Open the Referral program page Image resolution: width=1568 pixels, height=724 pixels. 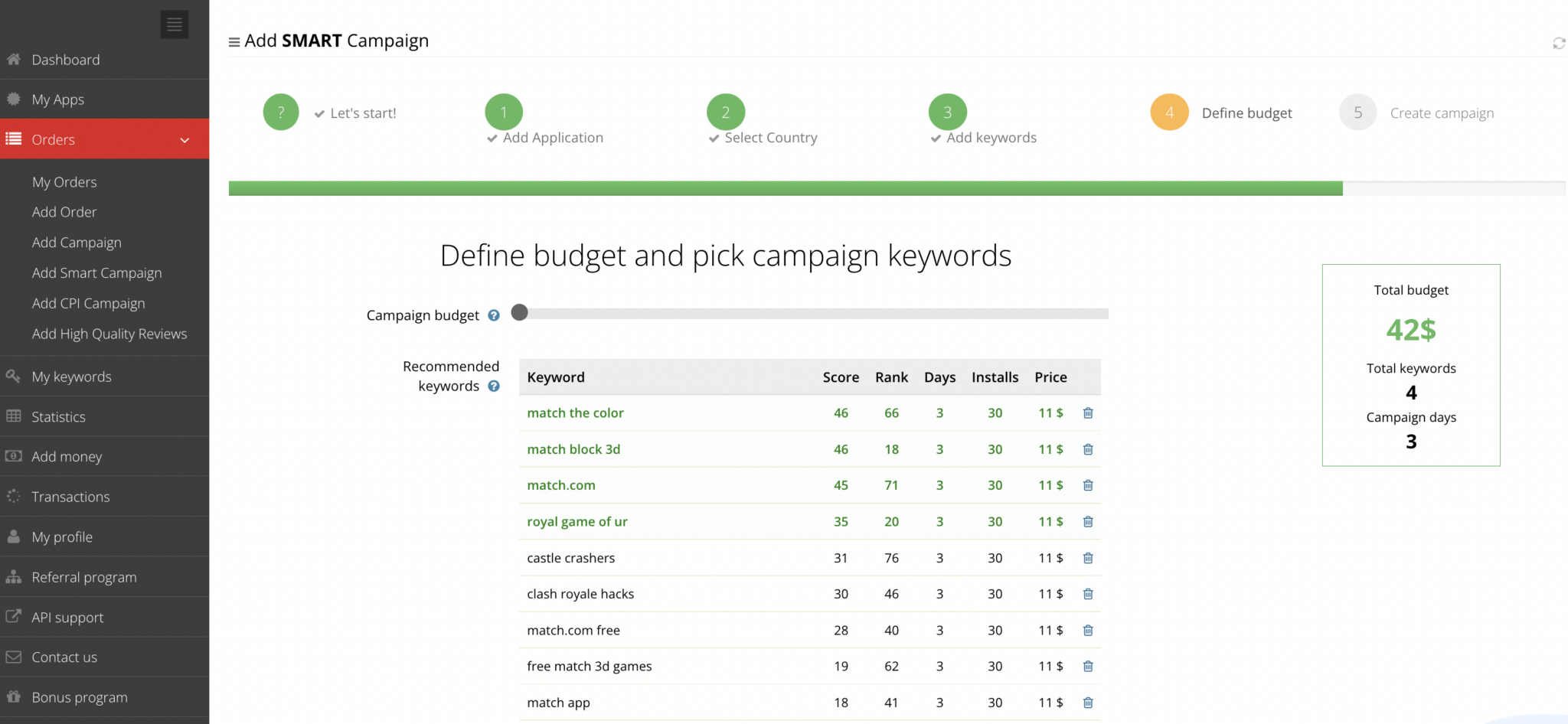83,578
